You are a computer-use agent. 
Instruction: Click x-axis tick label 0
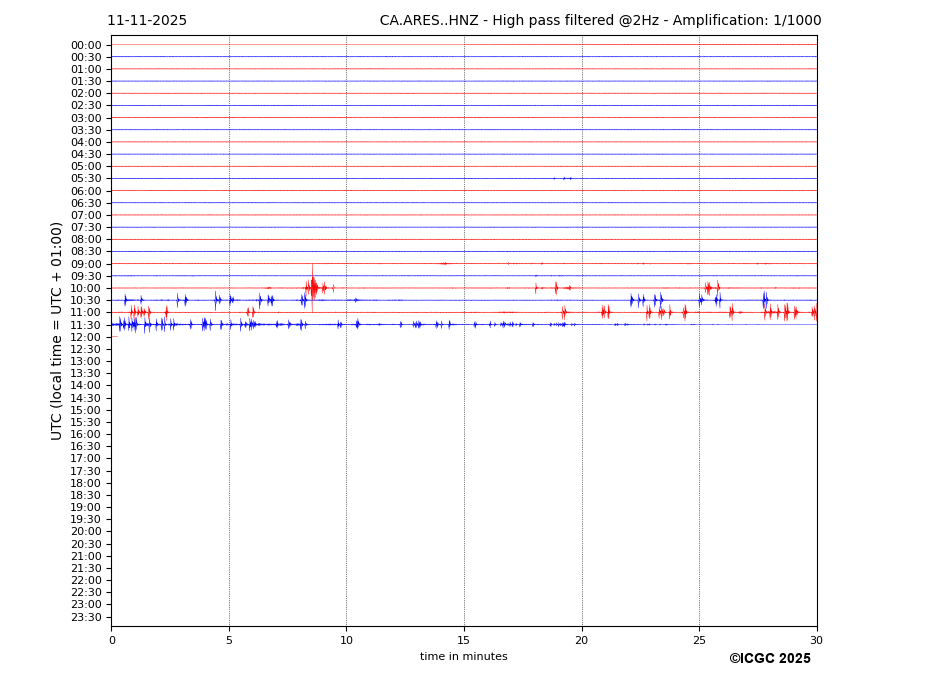(112, 640)
